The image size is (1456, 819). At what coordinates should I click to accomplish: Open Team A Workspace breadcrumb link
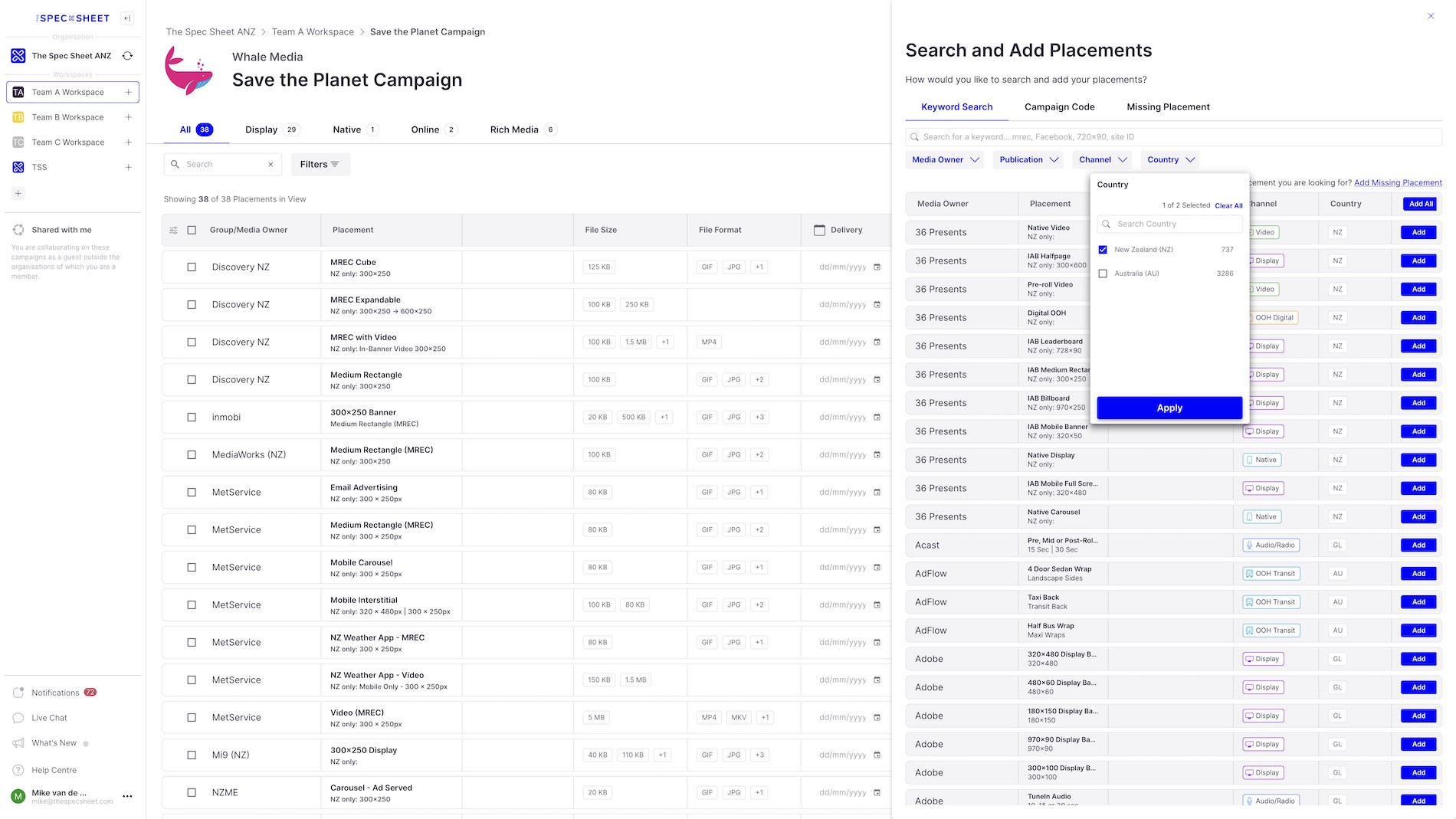[x=313, y=32]
